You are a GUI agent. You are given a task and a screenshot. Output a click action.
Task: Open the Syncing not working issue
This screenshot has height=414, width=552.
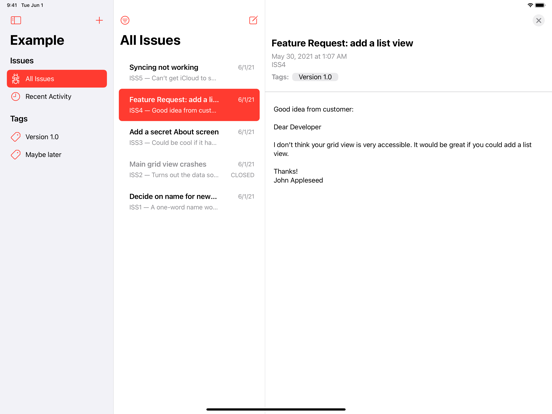point(189,73)
